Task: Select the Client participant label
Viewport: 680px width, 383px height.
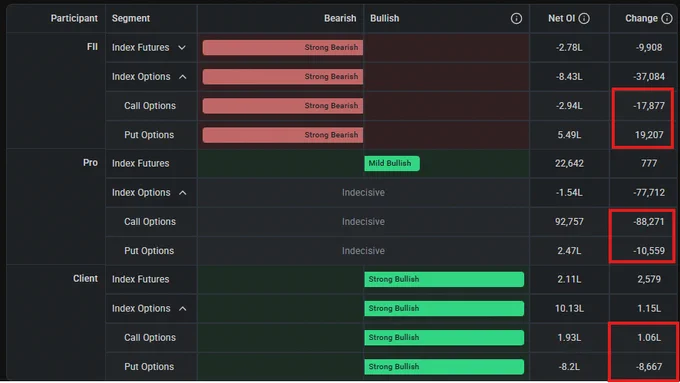Action: pos(85,278)
